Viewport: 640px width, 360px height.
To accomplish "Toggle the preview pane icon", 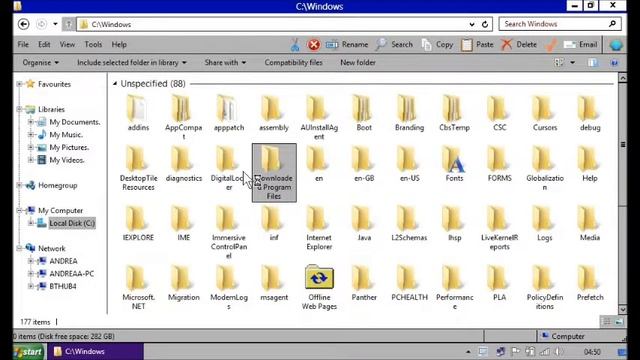I will pyautogui.click(x=593, y=62).
